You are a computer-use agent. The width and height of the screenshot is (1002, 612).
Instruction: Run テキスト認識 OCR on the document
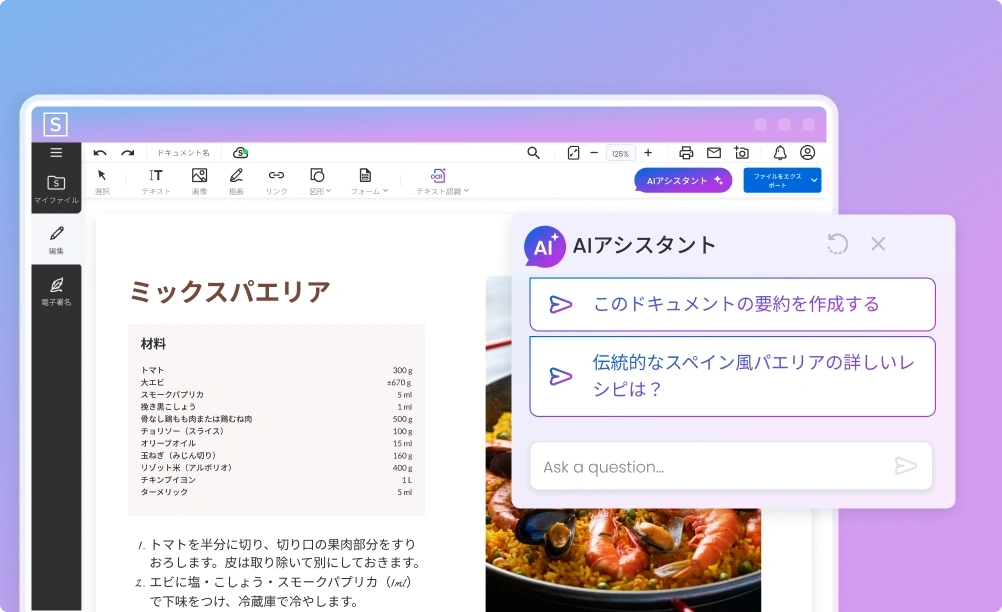[x=437, y=180]
